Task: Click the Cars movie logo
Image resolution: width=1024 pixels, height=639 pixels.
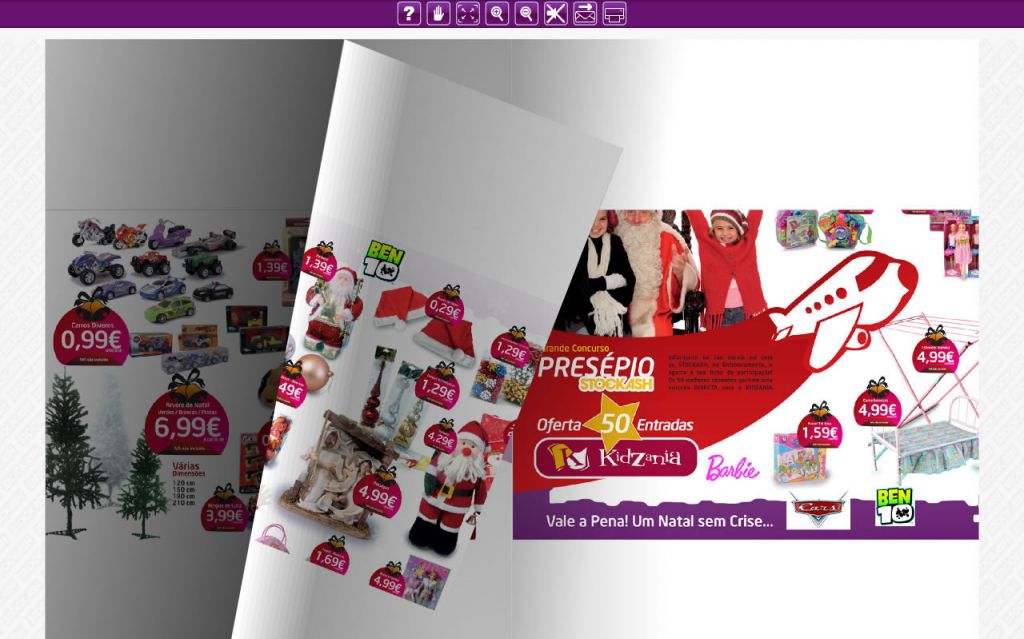Action: [x=817, y=510]
